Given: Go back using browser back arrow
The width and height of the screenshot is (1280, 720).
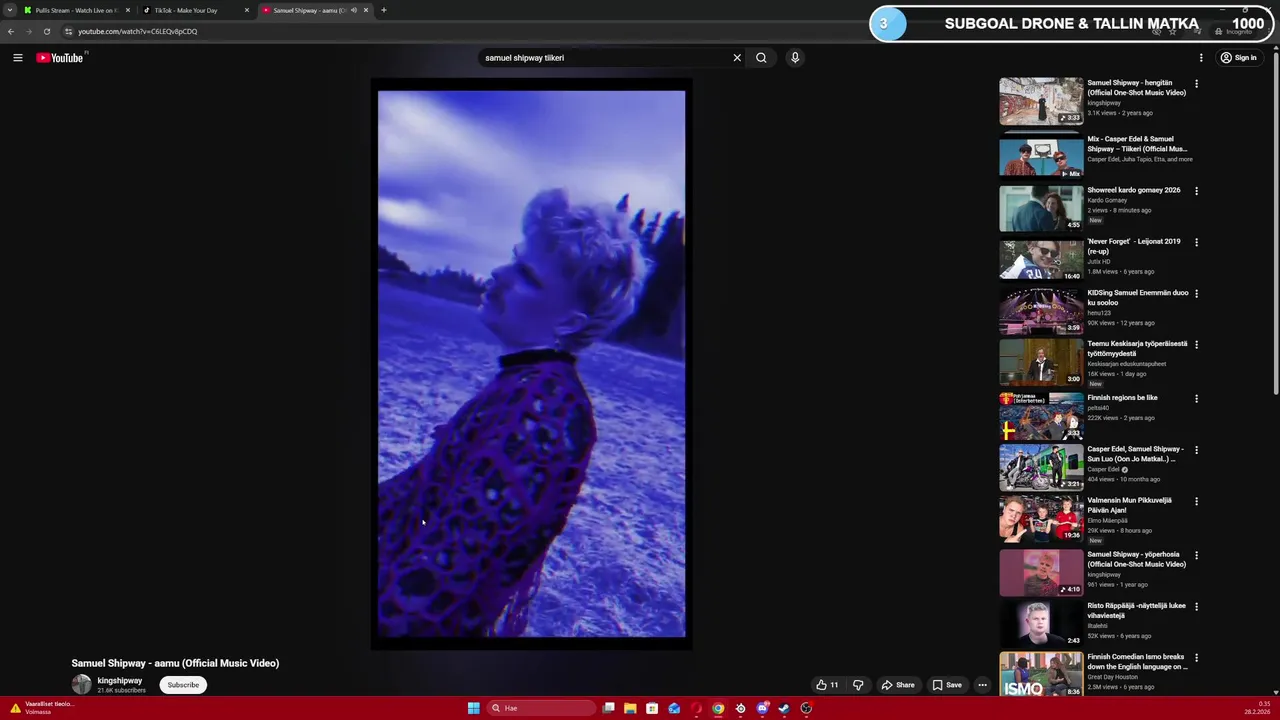Looking at the screenshot, I should (11, 31).
